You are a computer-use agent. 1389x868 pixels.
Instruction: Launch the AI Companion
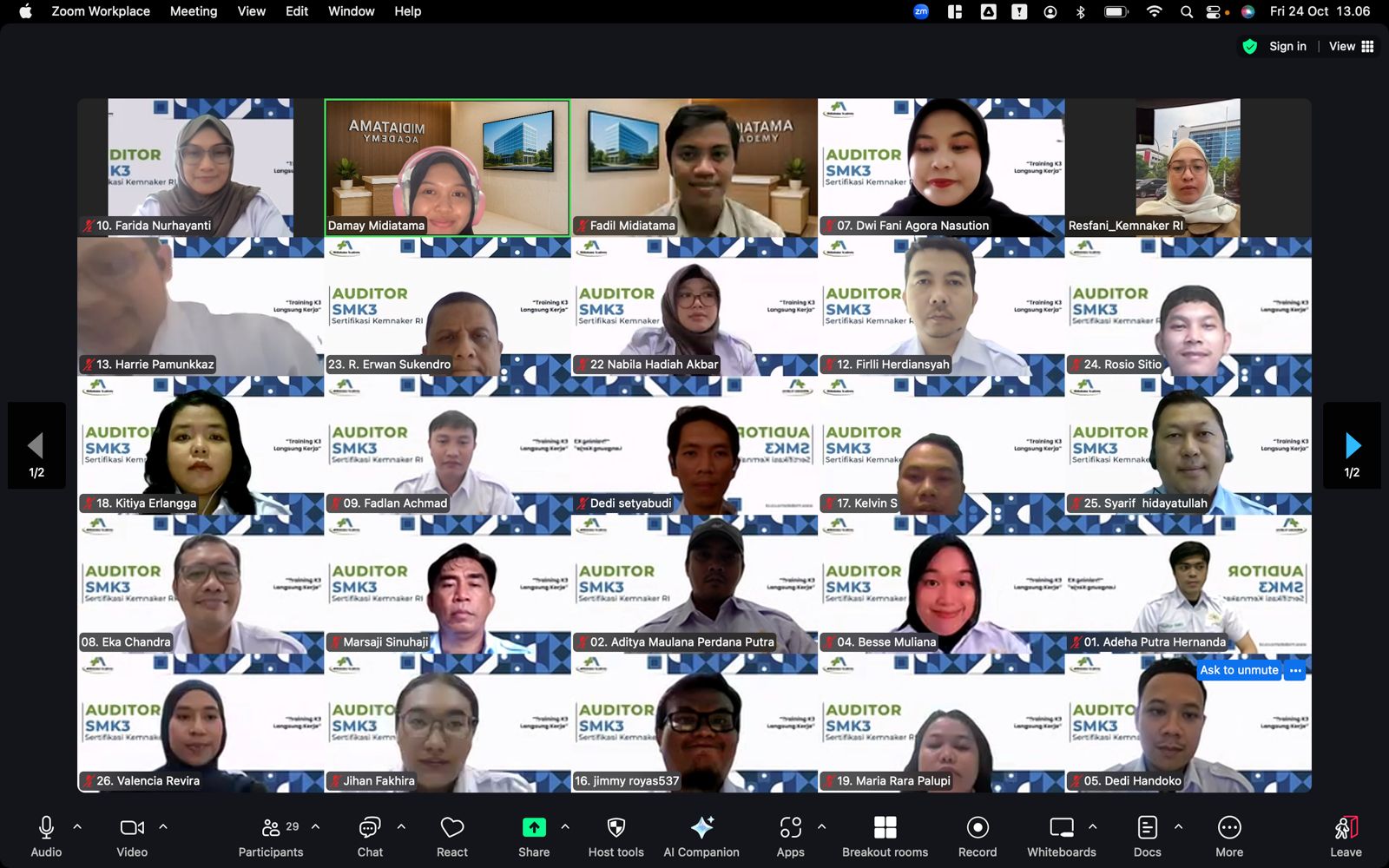pos(701,836)
